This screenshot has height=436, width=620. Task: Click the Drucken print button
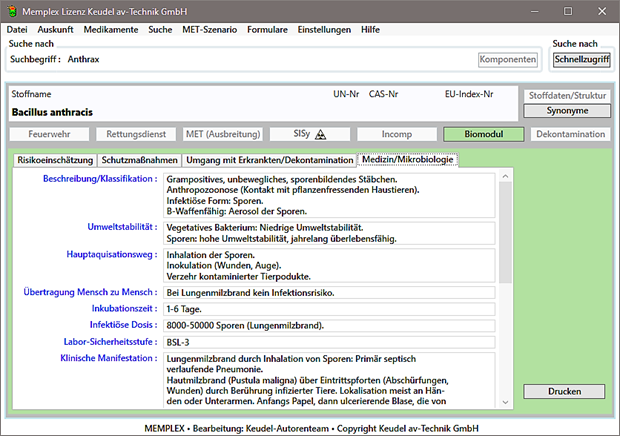click(564, 391)
